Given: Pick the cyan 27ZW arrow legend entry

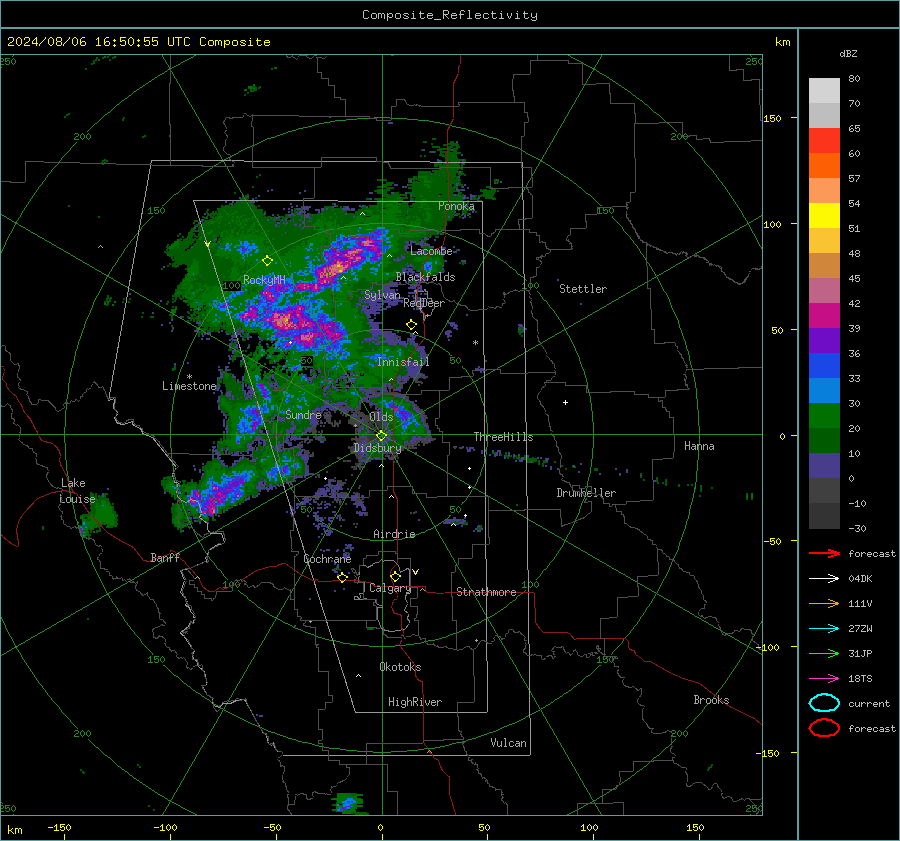Looking at the screenshot, I should click(824, 629).
